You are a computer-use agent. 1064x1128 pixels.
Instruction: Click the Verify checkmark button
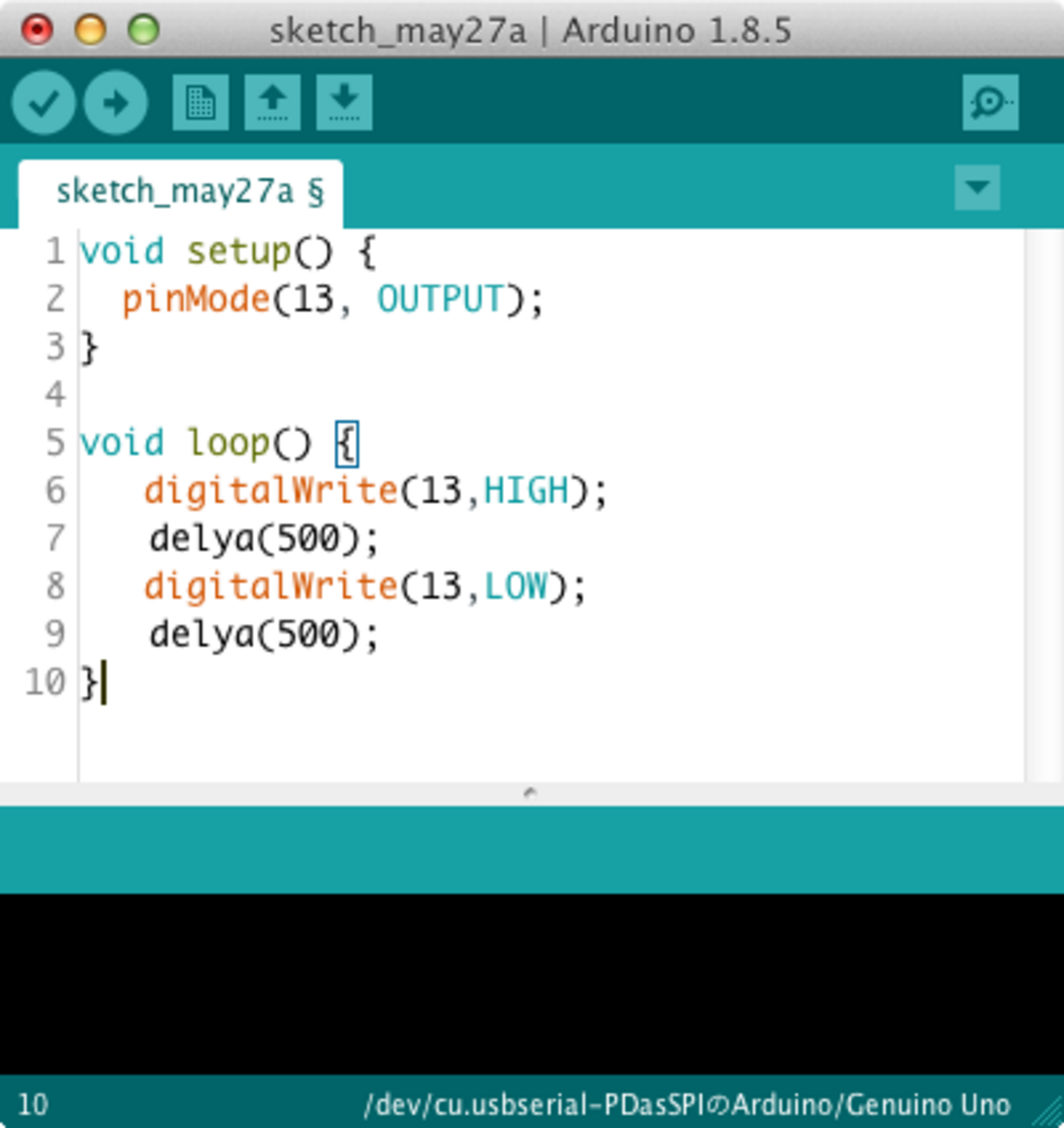(x=44, y=102)
